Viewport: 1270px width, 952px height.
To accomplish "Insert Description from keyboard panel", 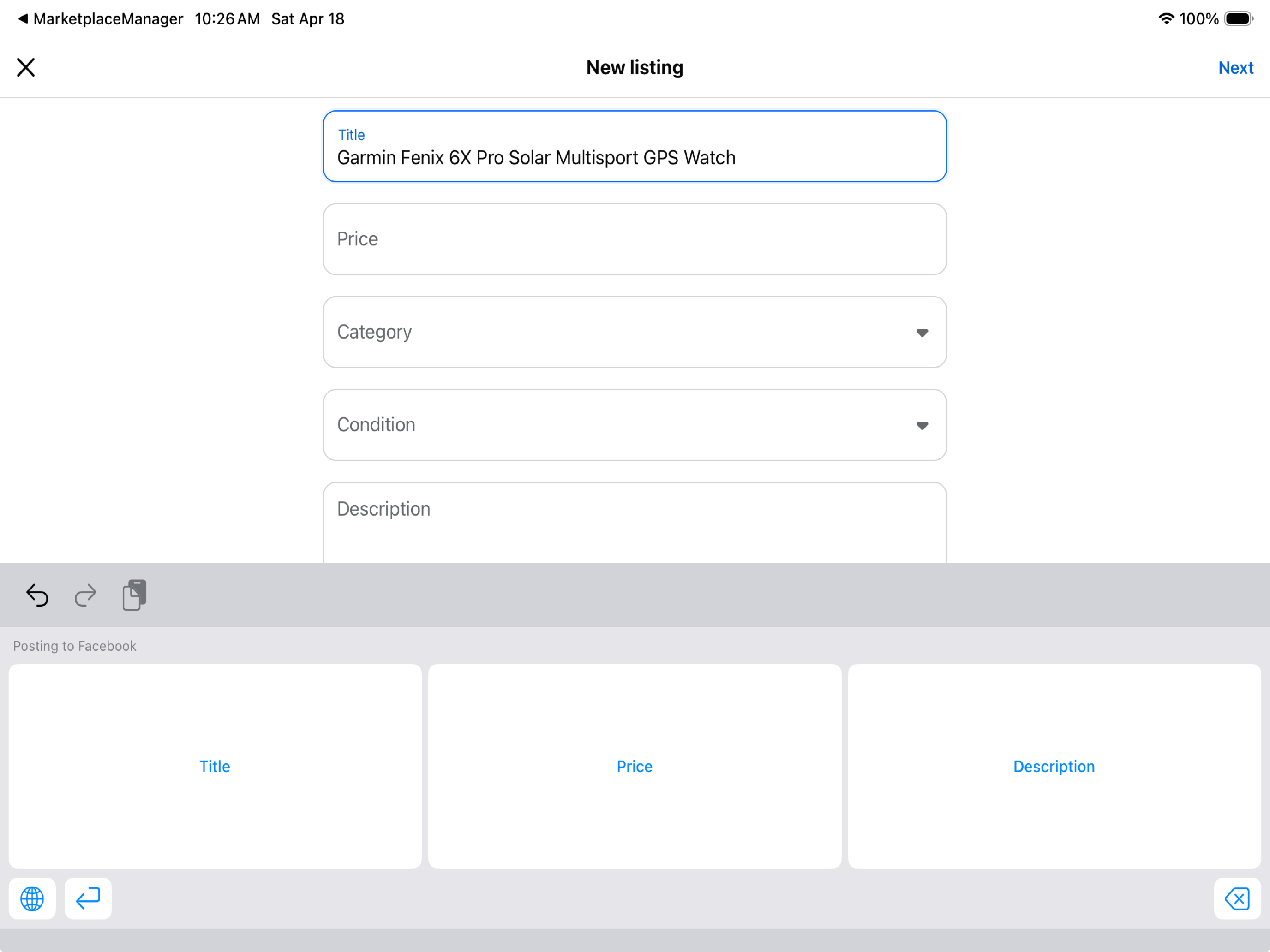I will pyautogui.click(x=1054, y=766).
